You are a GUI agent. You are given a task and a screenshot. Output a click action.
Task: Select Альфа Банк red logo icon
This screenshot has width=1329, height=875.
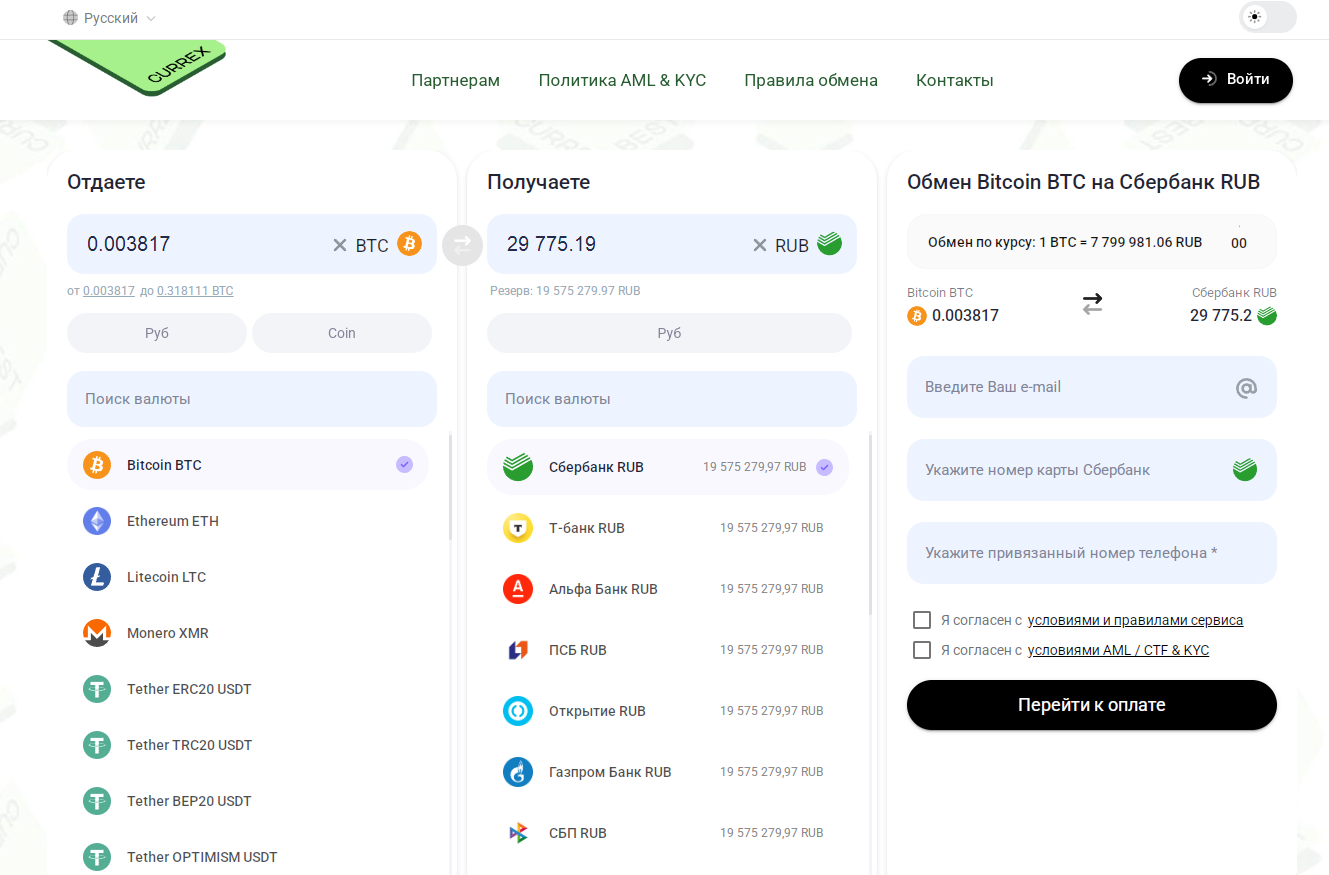pyautogui.click(x=518, y=589)
